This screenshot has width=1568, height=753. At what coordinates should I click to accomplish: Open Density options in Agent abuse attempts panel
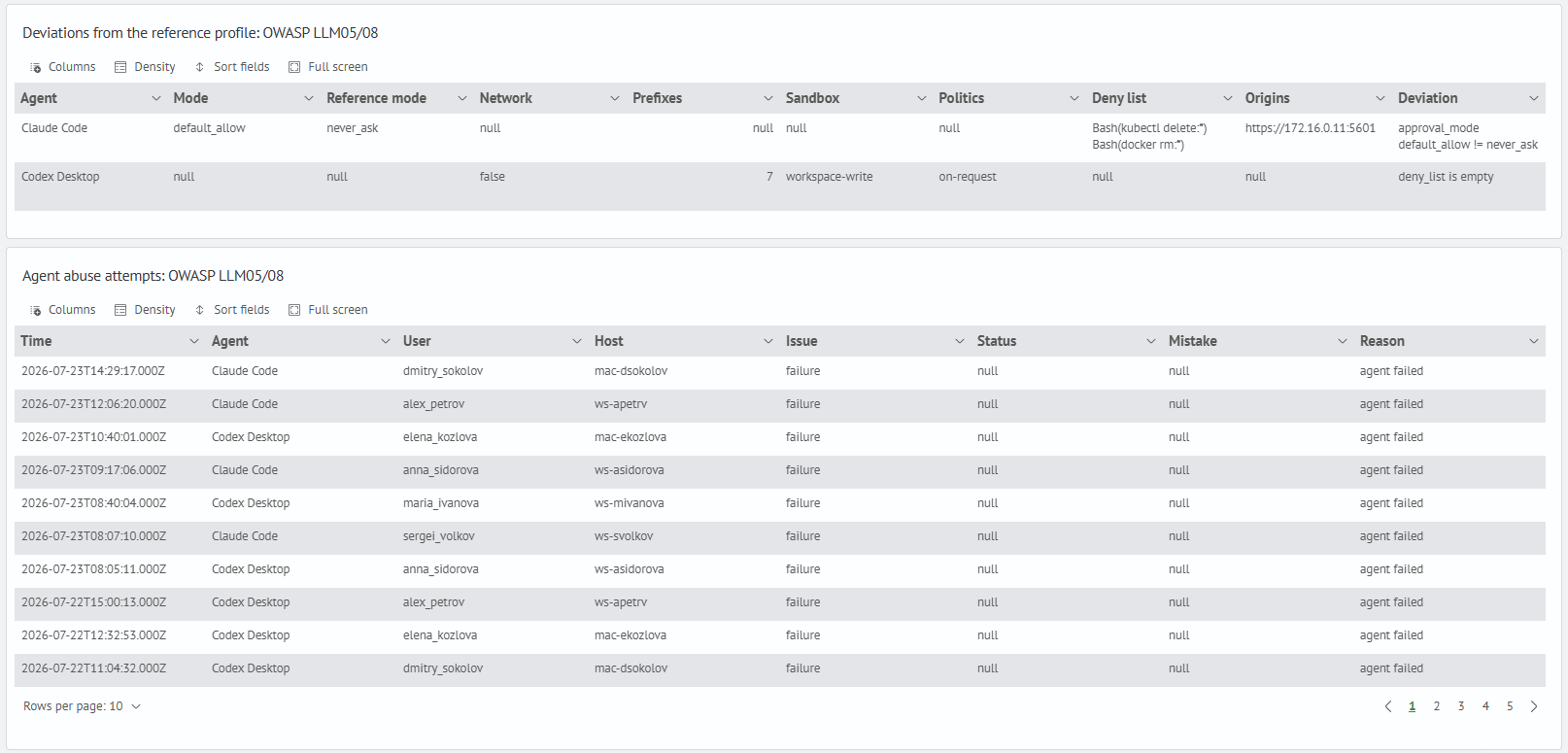pos(145,310)
